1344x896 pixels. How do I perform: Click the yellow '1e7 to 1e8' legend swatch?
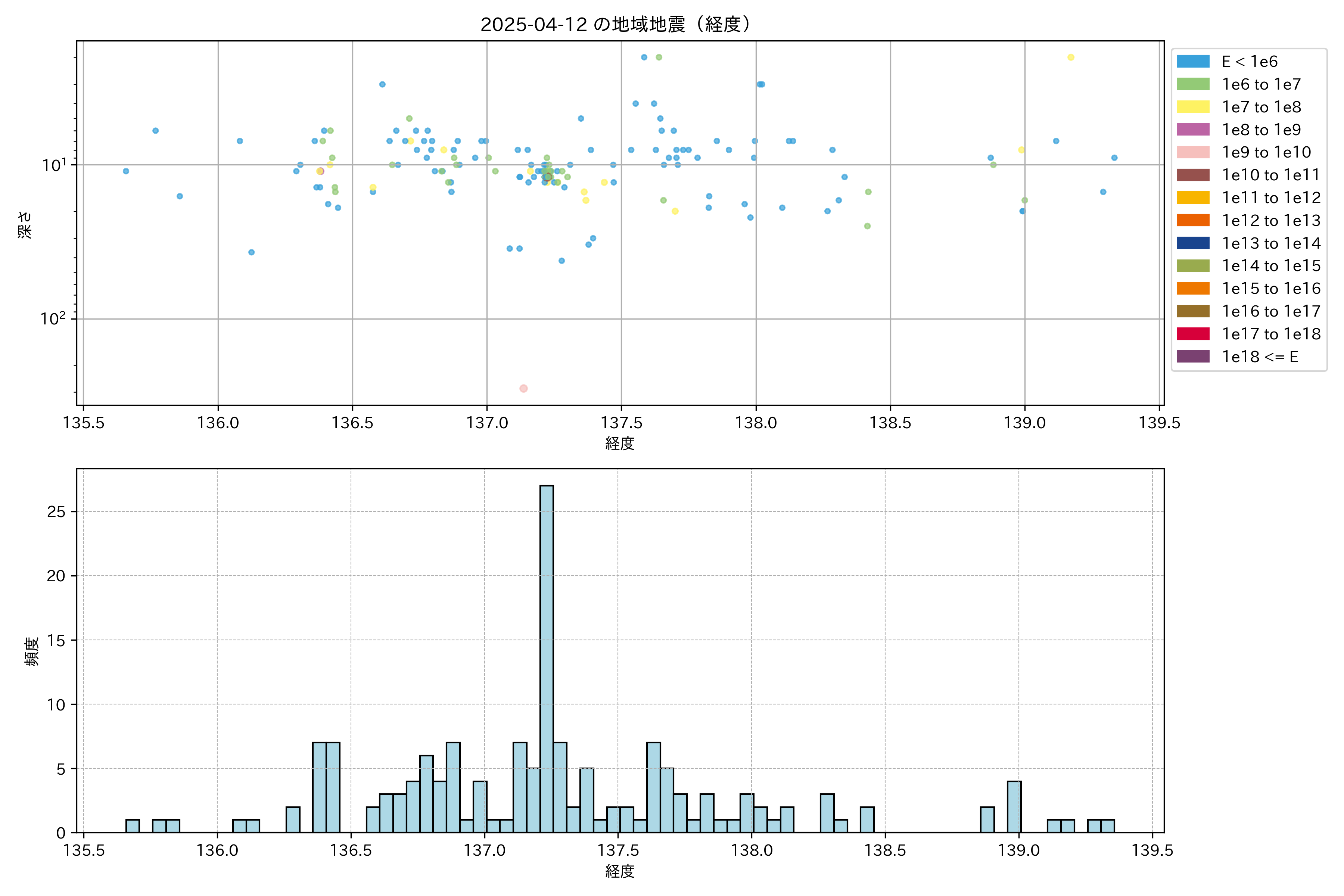click(1192, 107)
